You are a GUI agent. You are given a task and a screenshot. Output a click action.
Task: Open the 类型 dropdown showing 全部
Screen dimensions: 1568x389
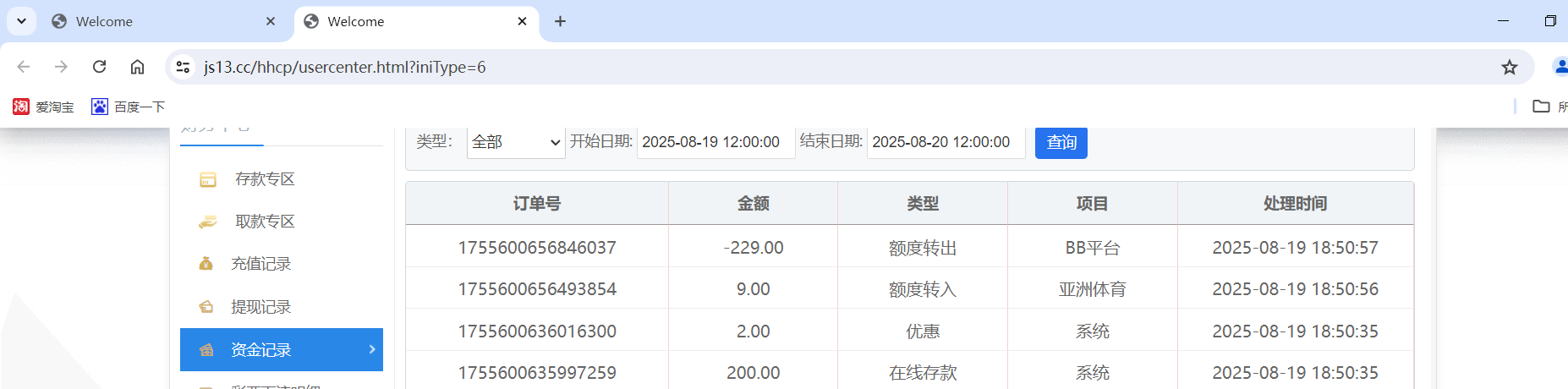[x=516, y=142]
